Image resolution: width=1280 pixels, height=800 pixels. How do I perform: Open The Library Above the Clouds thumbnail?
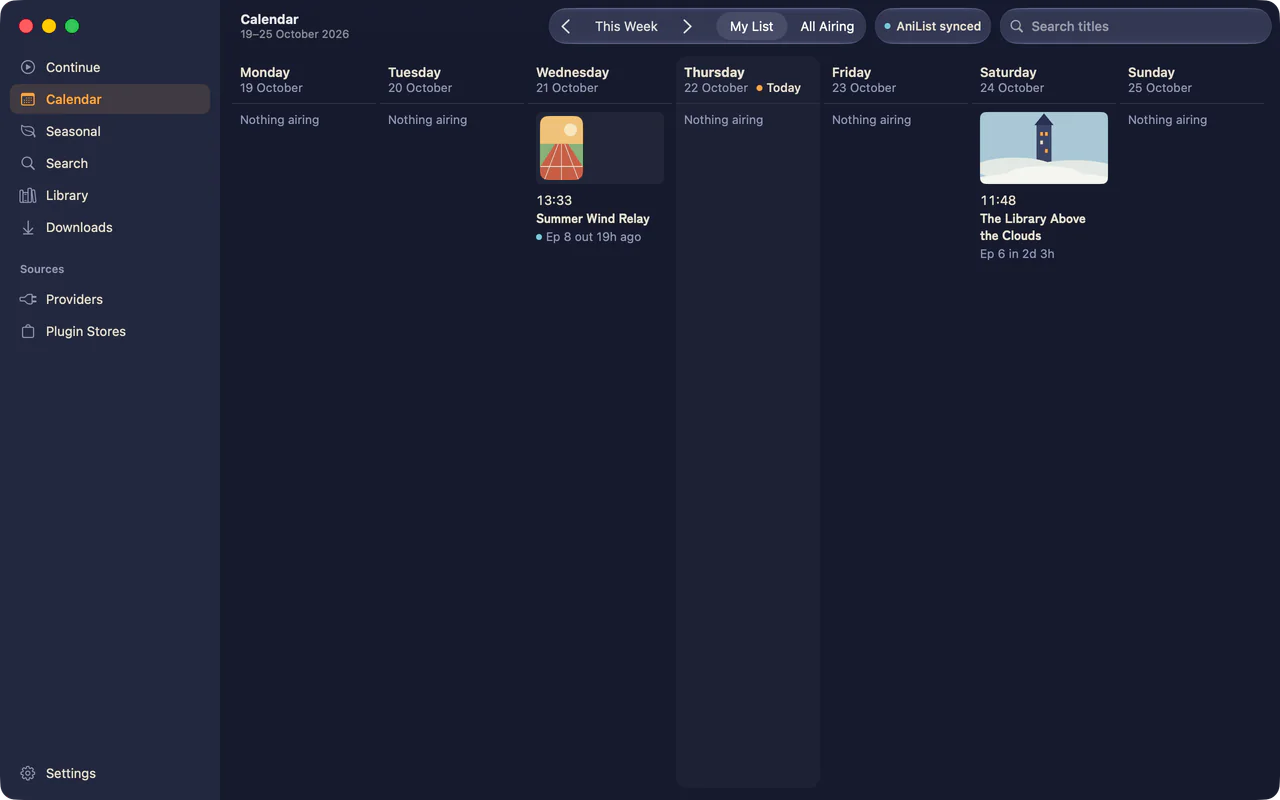point(1044,148)
